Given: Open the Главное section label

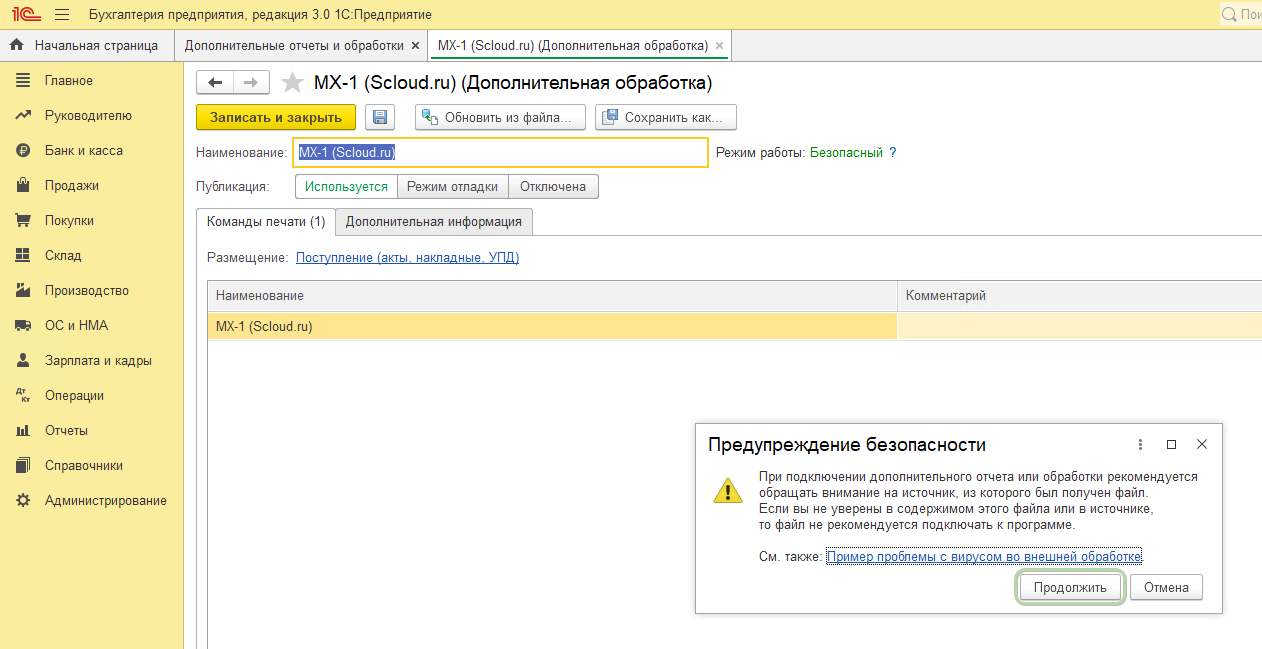Looking at the screenshot, I should tap(69, 80).
